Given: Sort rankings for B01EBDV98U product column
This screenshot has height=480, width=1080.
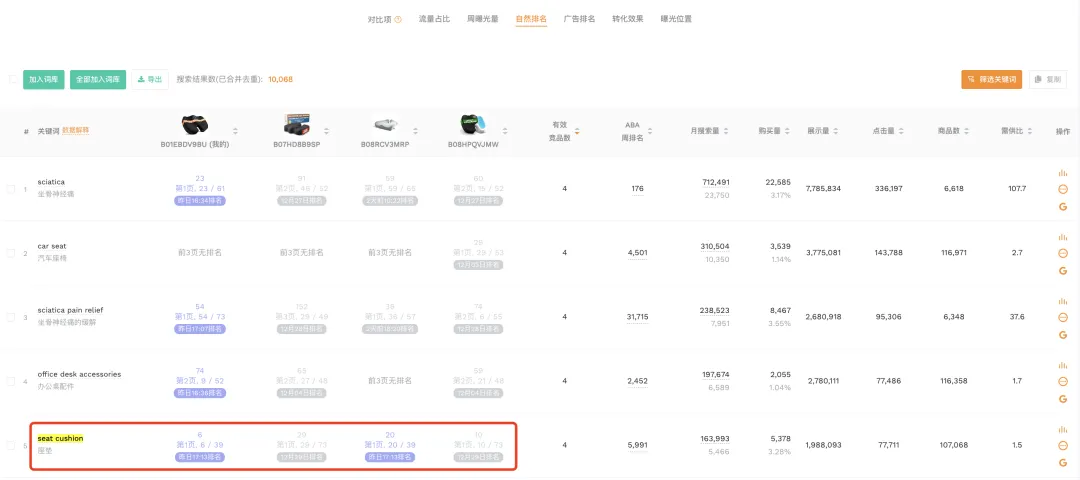Looking at the screenshot, I should click(x=236, y=131).
